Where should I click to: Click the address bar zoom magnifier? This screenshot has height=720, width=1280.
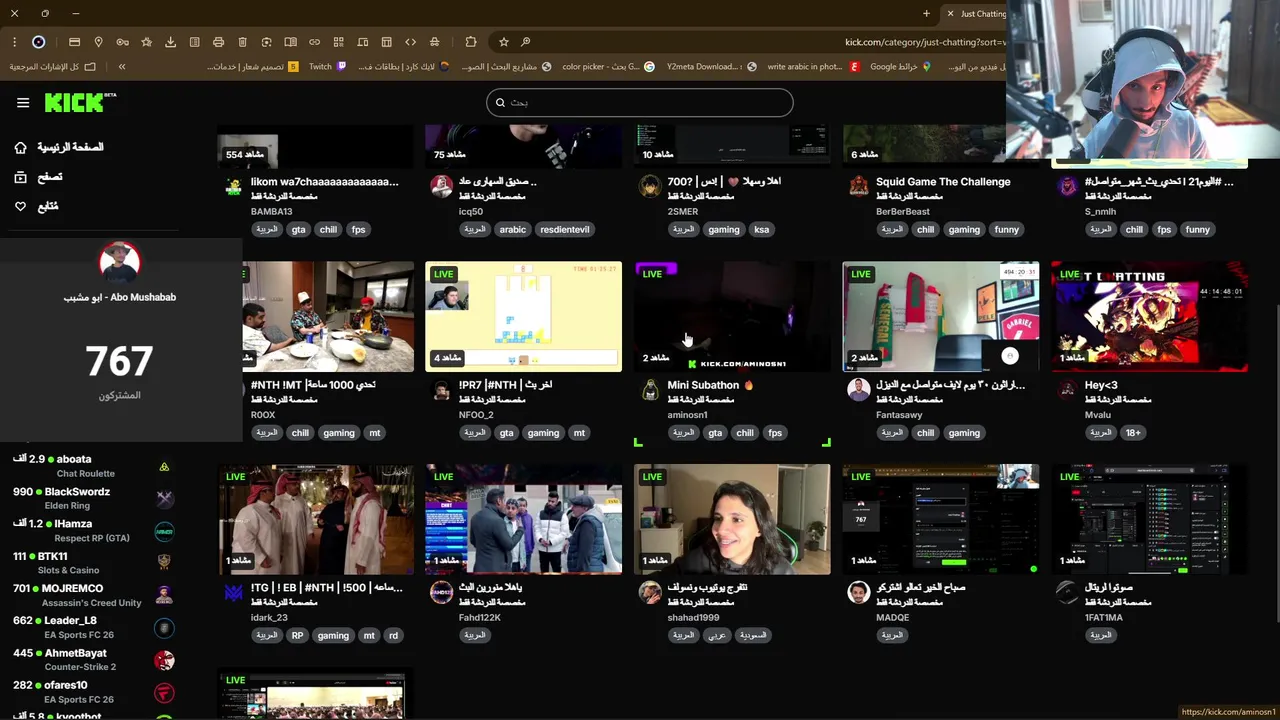coord(526,42)
